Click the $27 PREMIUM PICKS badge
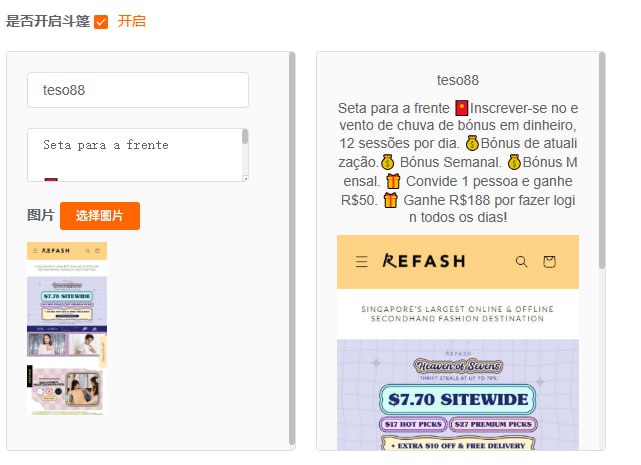The width and height of the screenshot is (641, 465). point(493,425)
